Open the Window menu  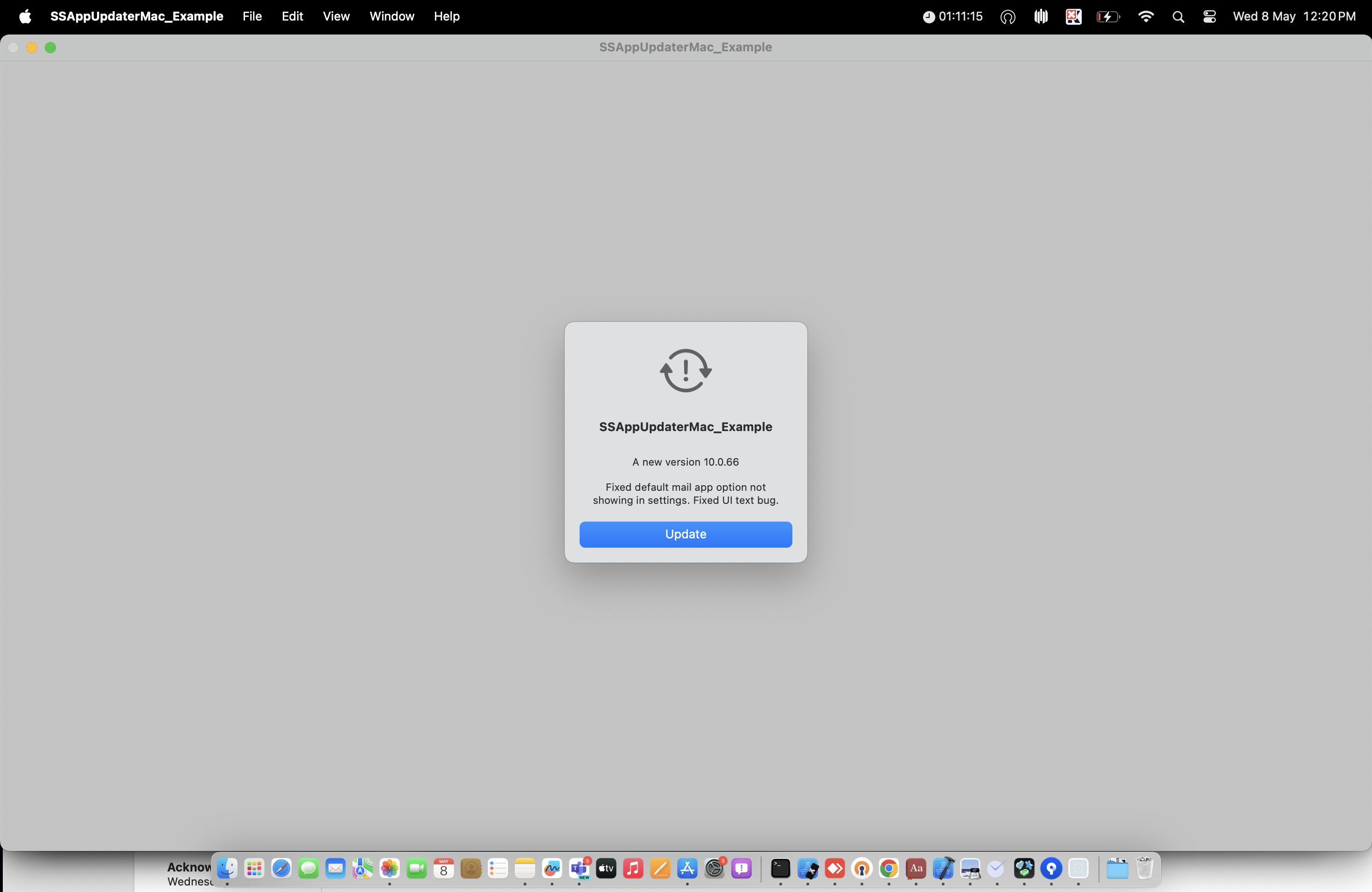click(x=392, y=16)
